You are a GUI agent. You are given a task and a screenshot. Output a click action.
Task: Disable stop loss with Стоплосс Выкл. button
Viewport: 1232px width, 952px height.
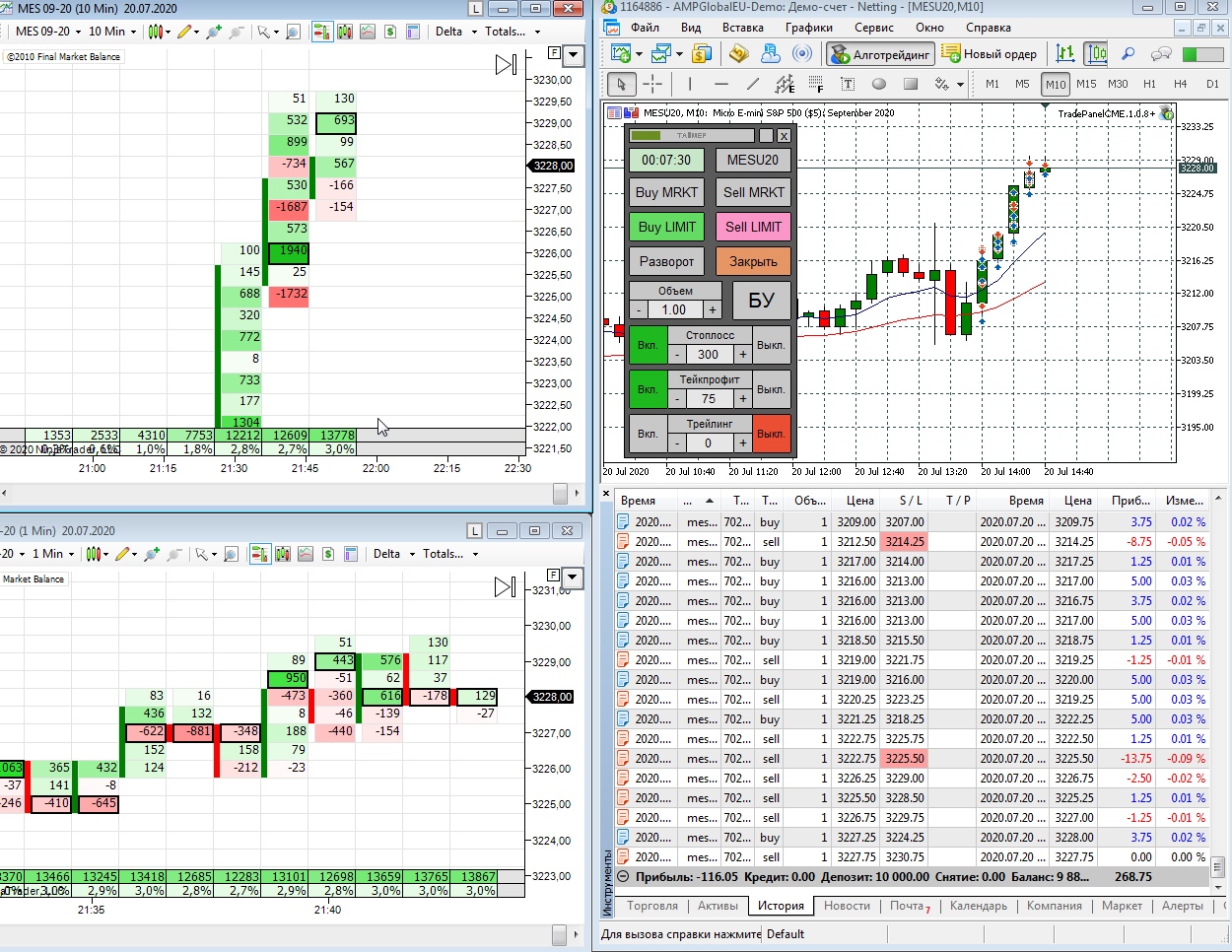(x=771, y=345)
